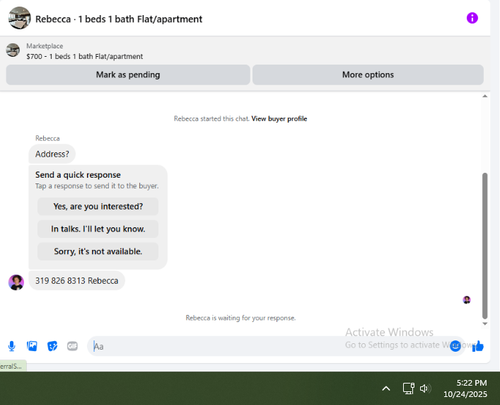500x405 pixels.
Task: Click chat header title 'Rebecca · 1 beds 1 bath'
Action: pyautogui.click(x=119, y=19)
